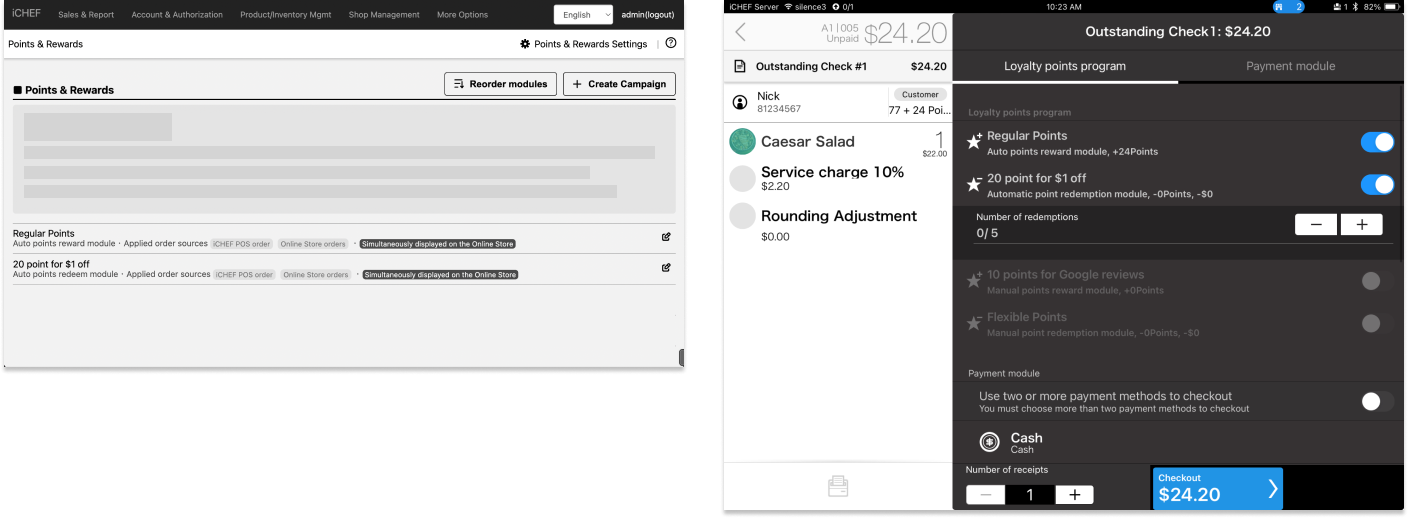Open the More Options menu

(462, 15)
